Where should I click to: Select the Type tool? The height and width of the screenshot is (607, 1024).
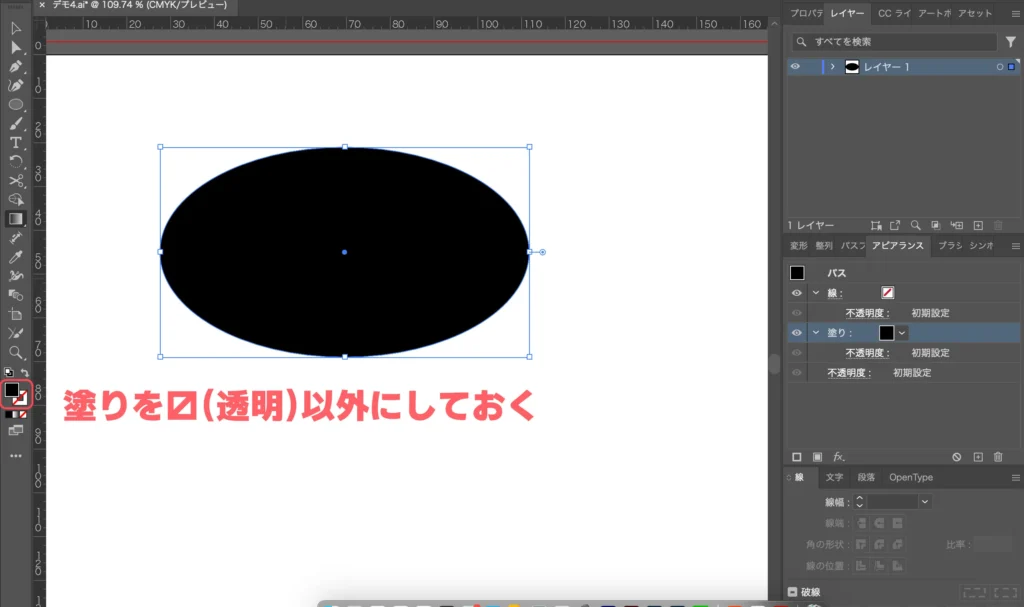[x=15, y=143]
